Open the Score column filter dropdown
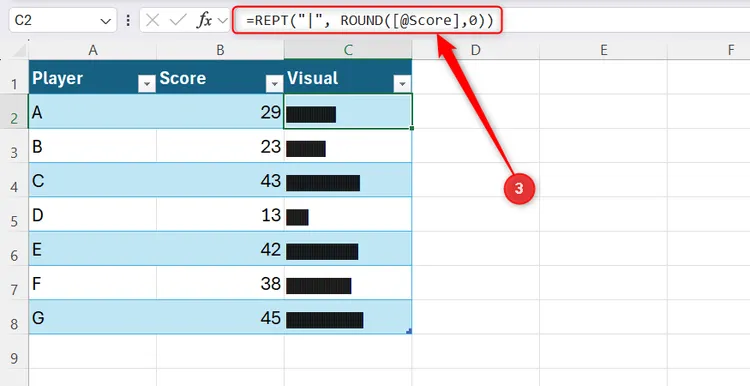 [x=274, y=85]
